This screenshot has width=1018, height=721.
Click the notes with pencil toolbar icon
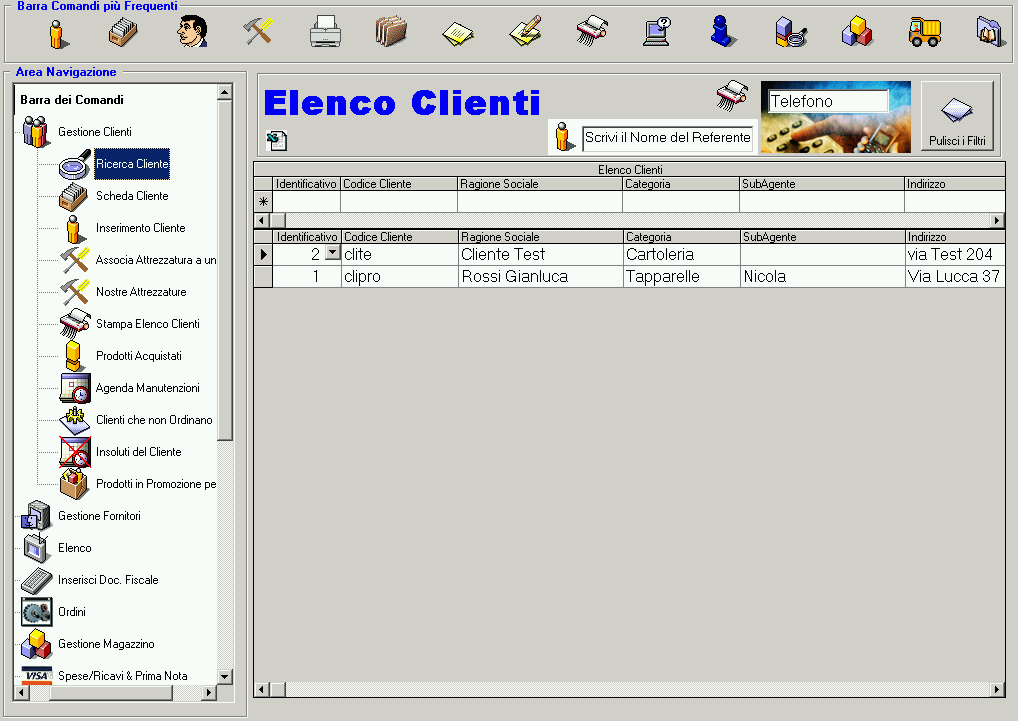pyautogui.click(x=525, y=32)
